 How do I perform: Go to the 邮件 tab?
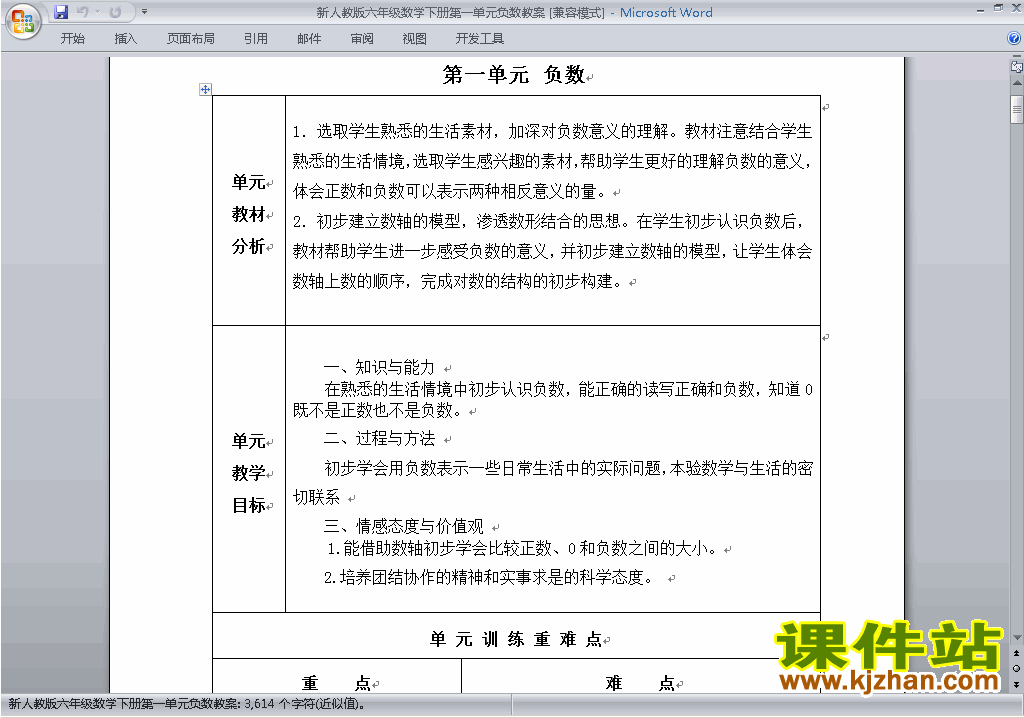tap(309, 39)
